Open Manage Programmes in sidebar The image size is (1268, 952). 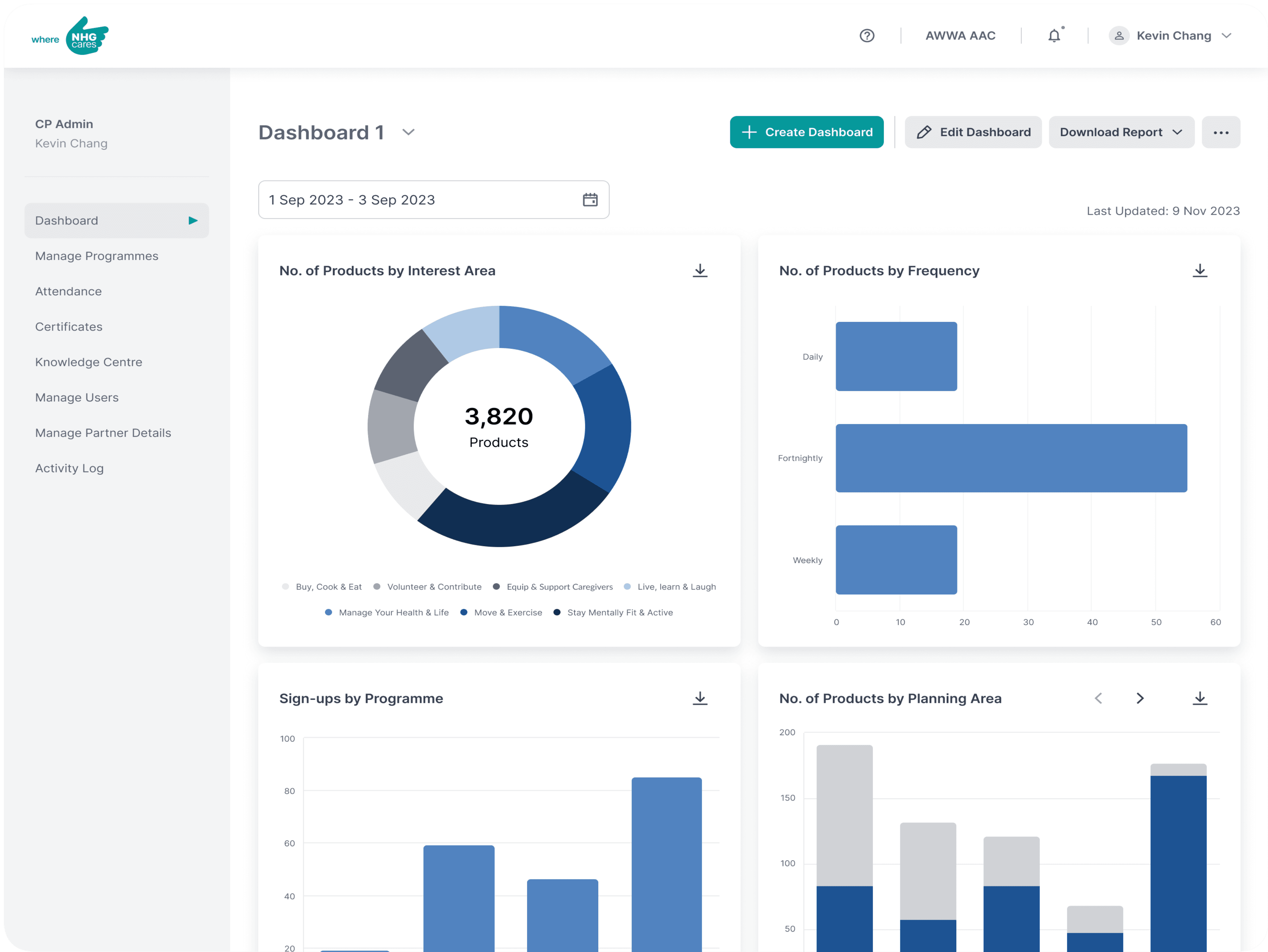(x=96, y=256)
